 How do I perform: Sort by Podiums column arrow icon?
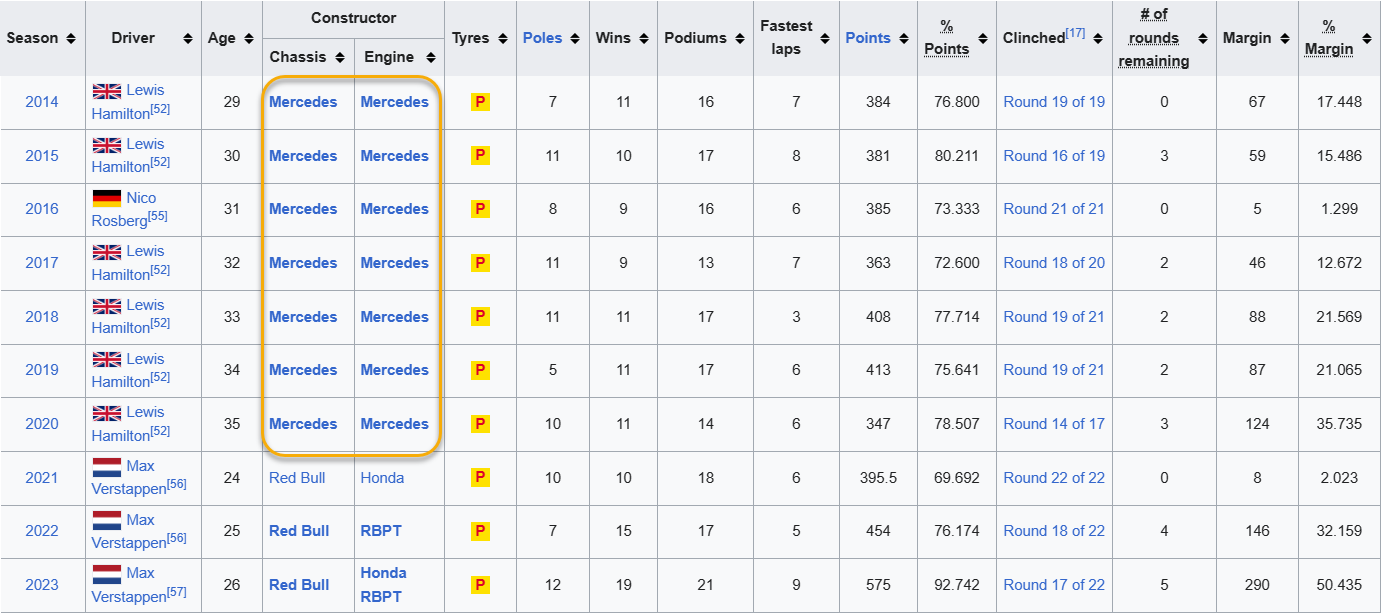coord(739,38)
